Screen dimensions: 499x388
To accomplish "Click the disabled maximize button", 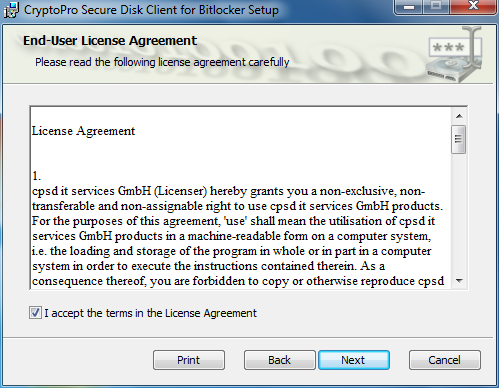I will tap(436, 7).
